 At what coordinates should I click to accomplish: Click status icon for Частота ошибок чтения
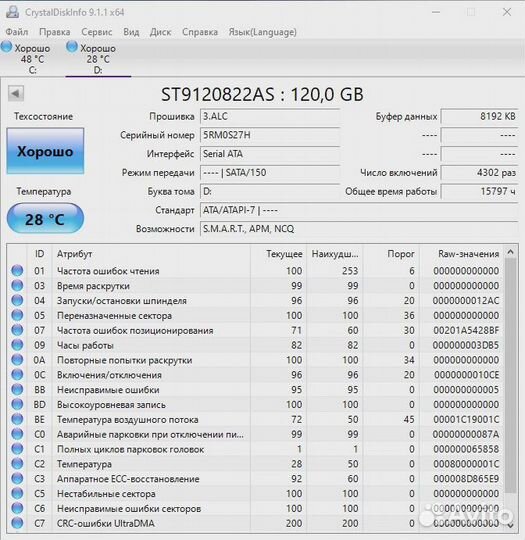coord(17,271)
